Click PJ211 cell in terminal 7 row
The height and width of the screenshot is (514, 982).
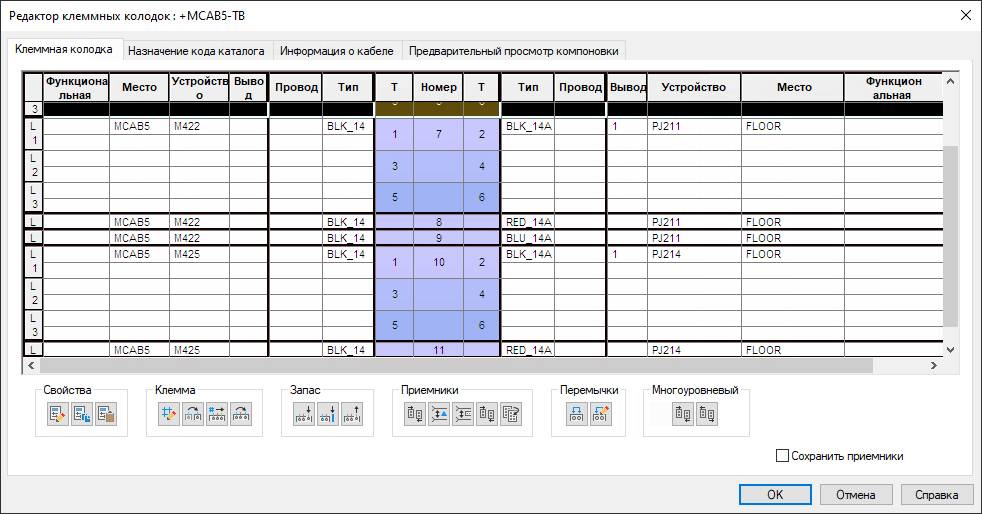694,126
